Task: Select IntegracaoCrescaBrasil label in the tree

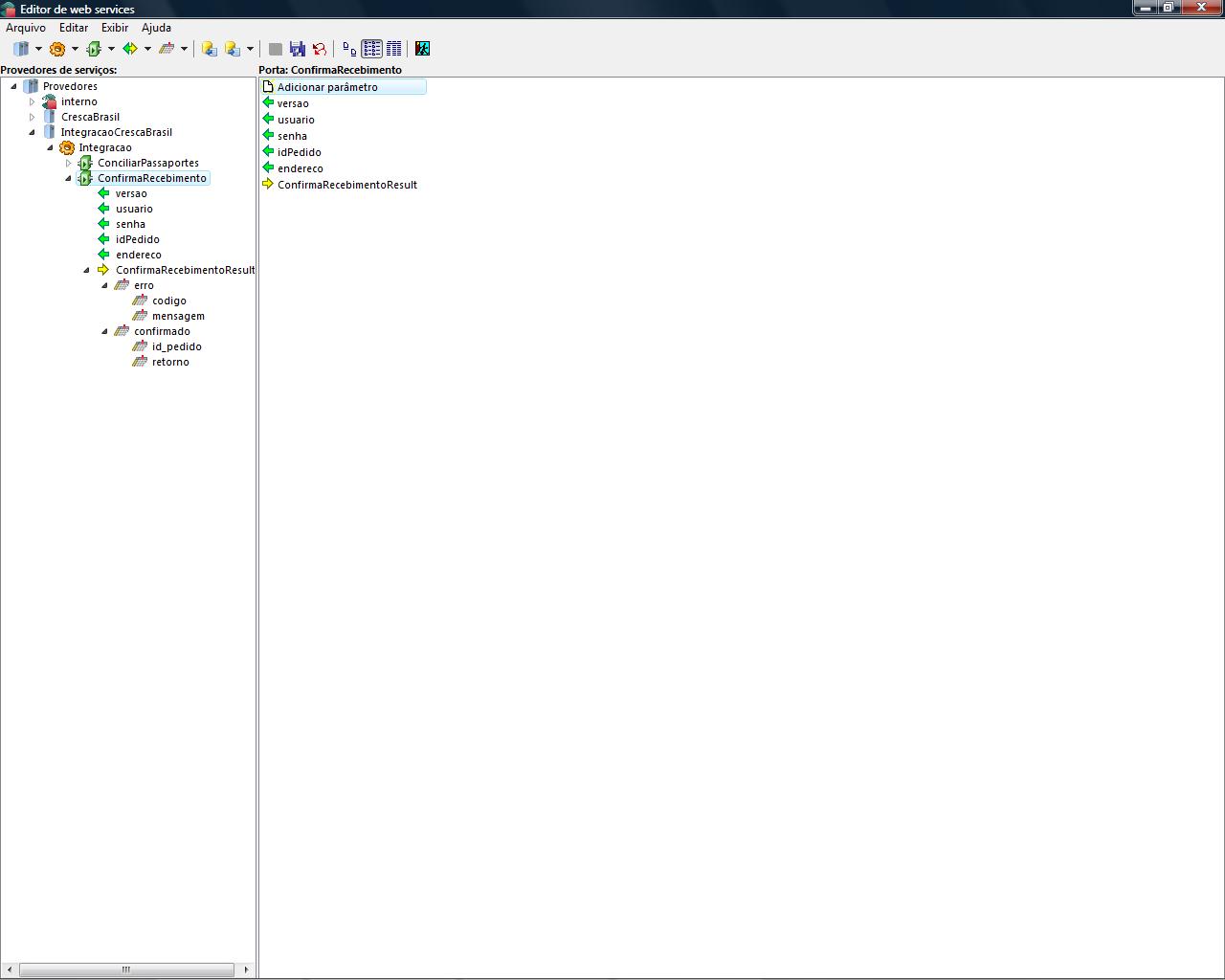Action: point(117,132)
